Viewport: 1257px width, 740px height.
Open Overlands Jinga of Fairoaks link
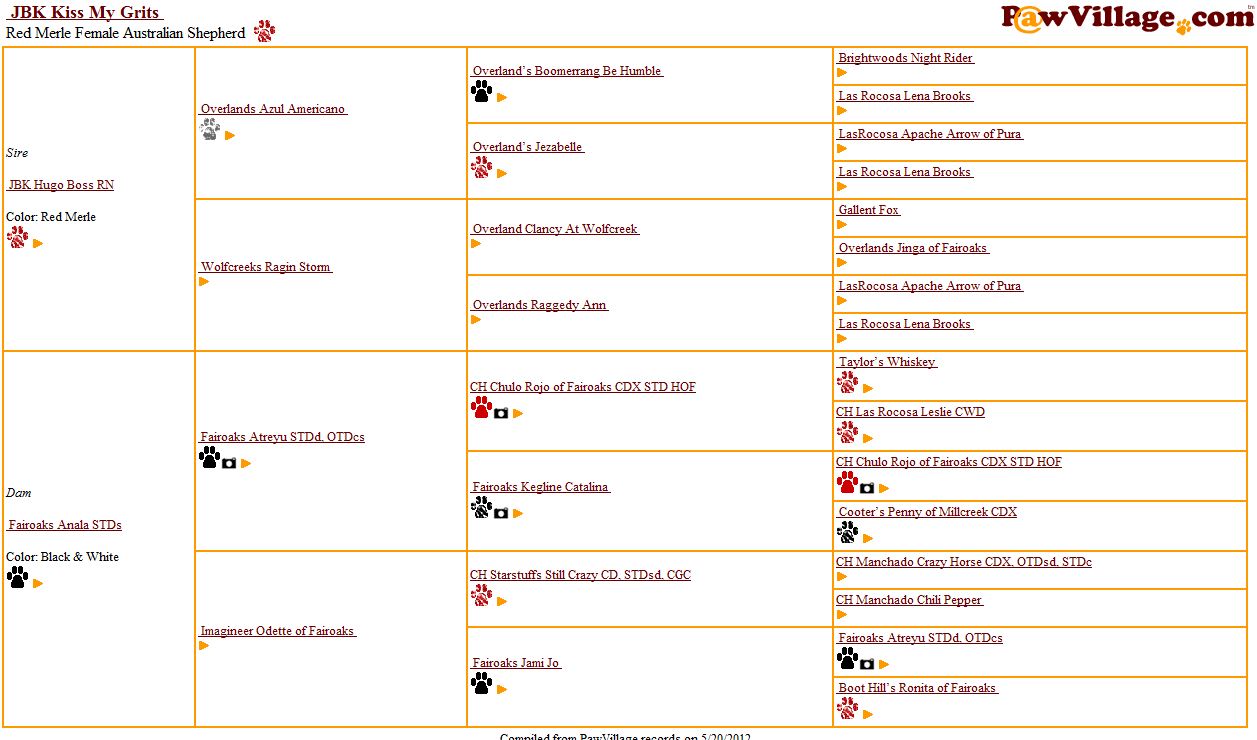point(913,248)
